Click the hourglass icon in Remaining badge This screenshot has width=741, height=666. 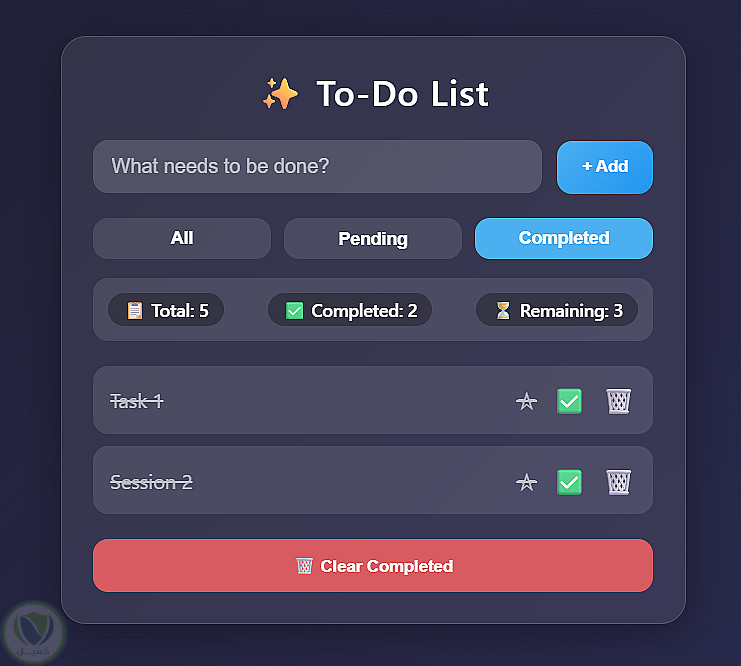(503, 311)
